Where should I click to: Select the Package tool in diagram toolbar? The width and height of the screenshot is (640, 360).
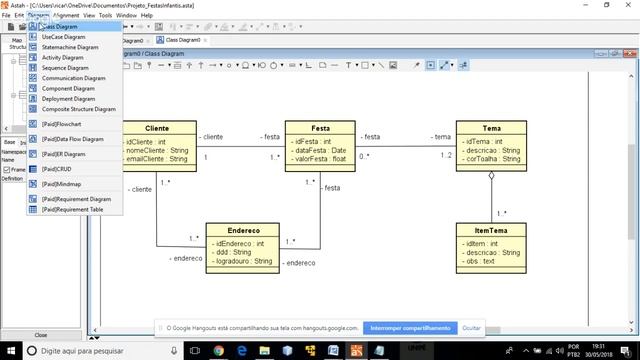point(127,65)
